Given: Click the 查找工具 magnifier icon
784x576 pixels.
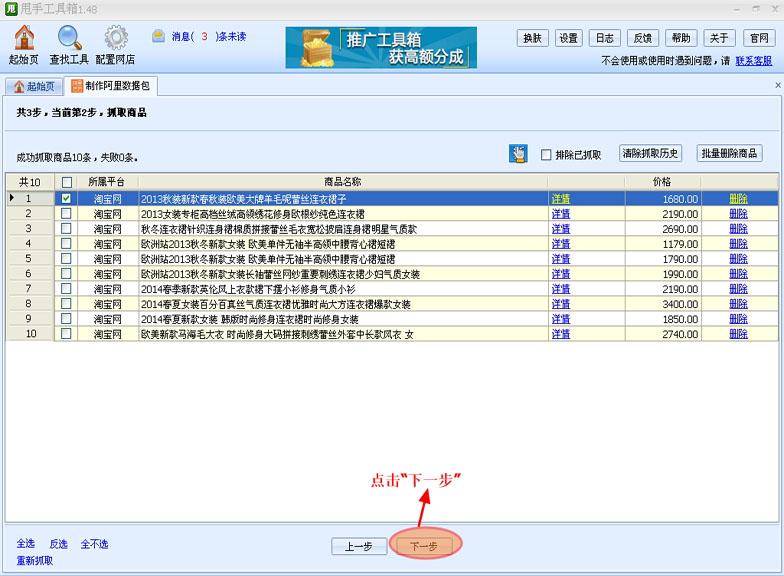Looking at the screenshot, I should coord(69,38).
